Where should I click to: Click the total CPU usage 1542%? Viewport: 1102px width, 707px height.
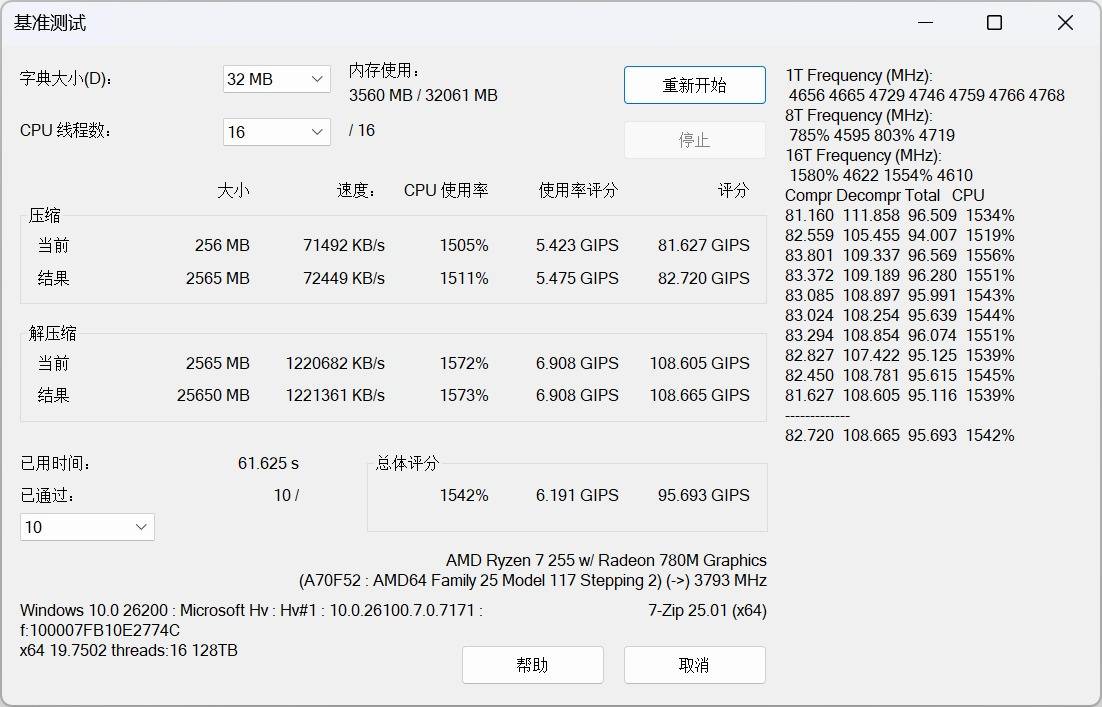pyautogui.click(x=464, y=495)
